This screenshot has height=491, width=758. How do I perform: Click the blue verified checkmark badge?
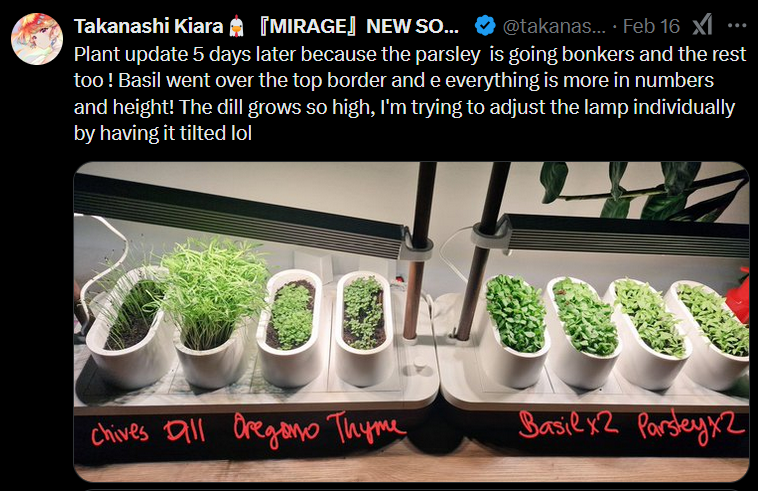(x=485, y=26)
